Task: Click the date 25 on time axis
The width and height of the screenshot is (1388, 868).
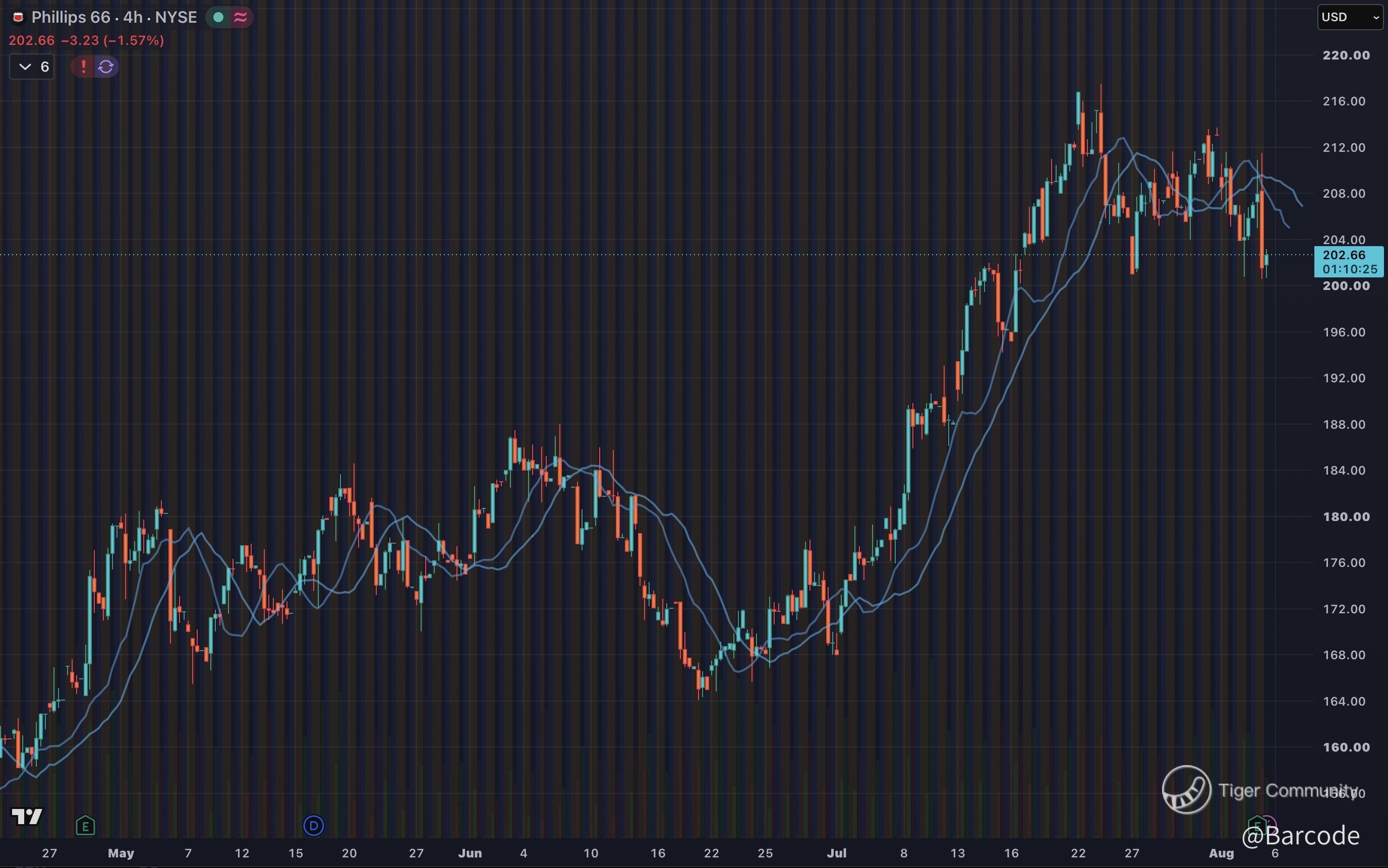Action: pos(765,853)
